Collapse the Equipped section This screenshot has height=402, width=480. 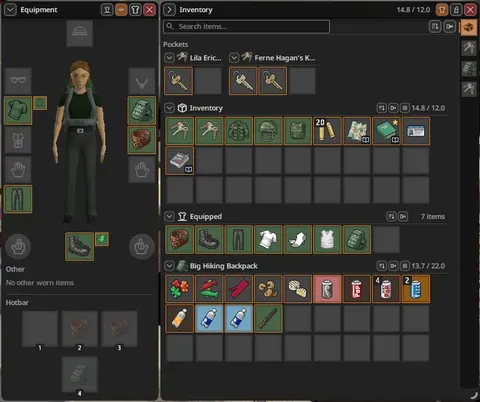pos(169,217)
